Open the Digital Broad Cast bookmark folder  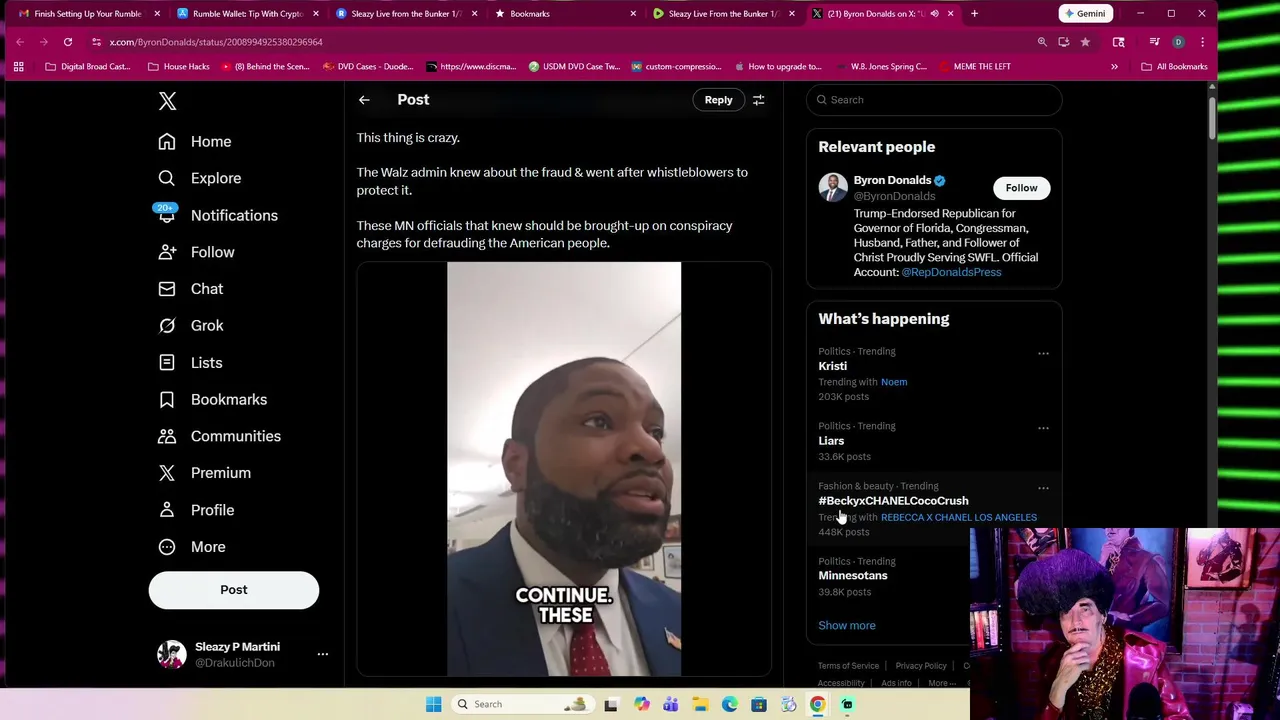(88, 67)
